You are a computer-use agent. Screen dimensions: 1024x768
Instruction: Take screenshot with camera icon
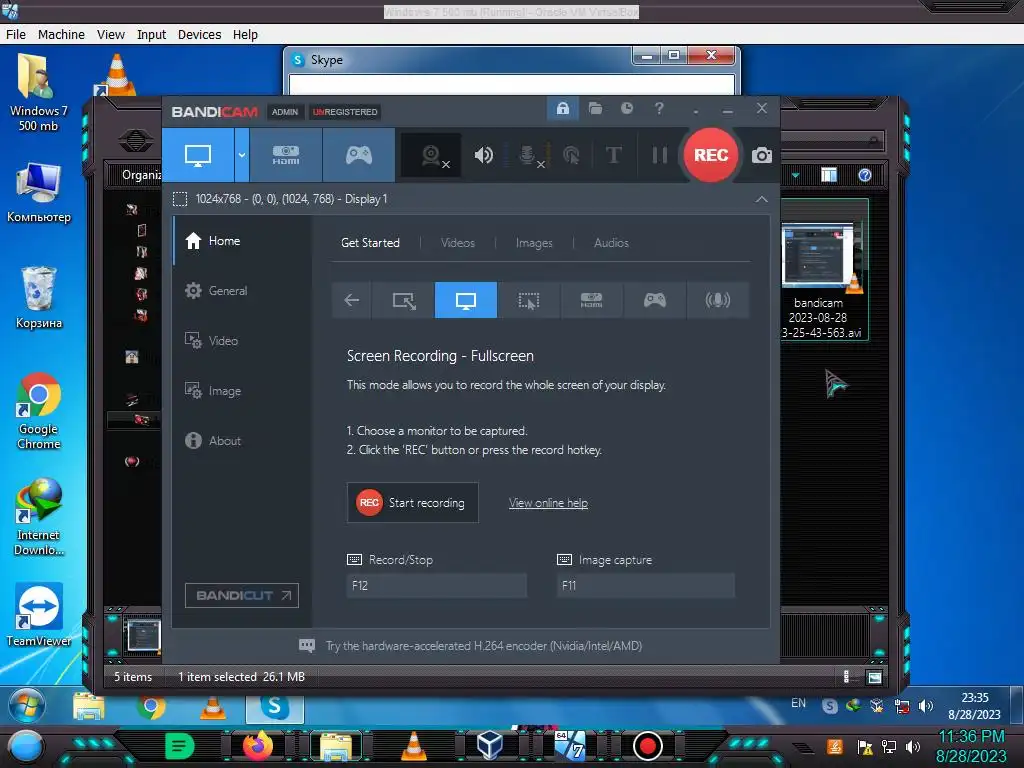pos(761,155)
